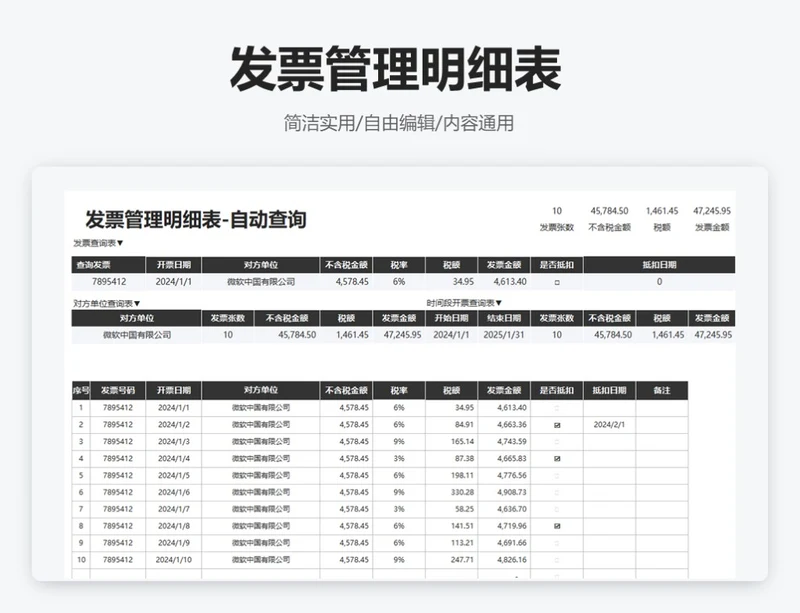This screenshot has width=800, height=613.
Task: Select the 发票金额 cell 4,719.96
Action: pos(504,526)
